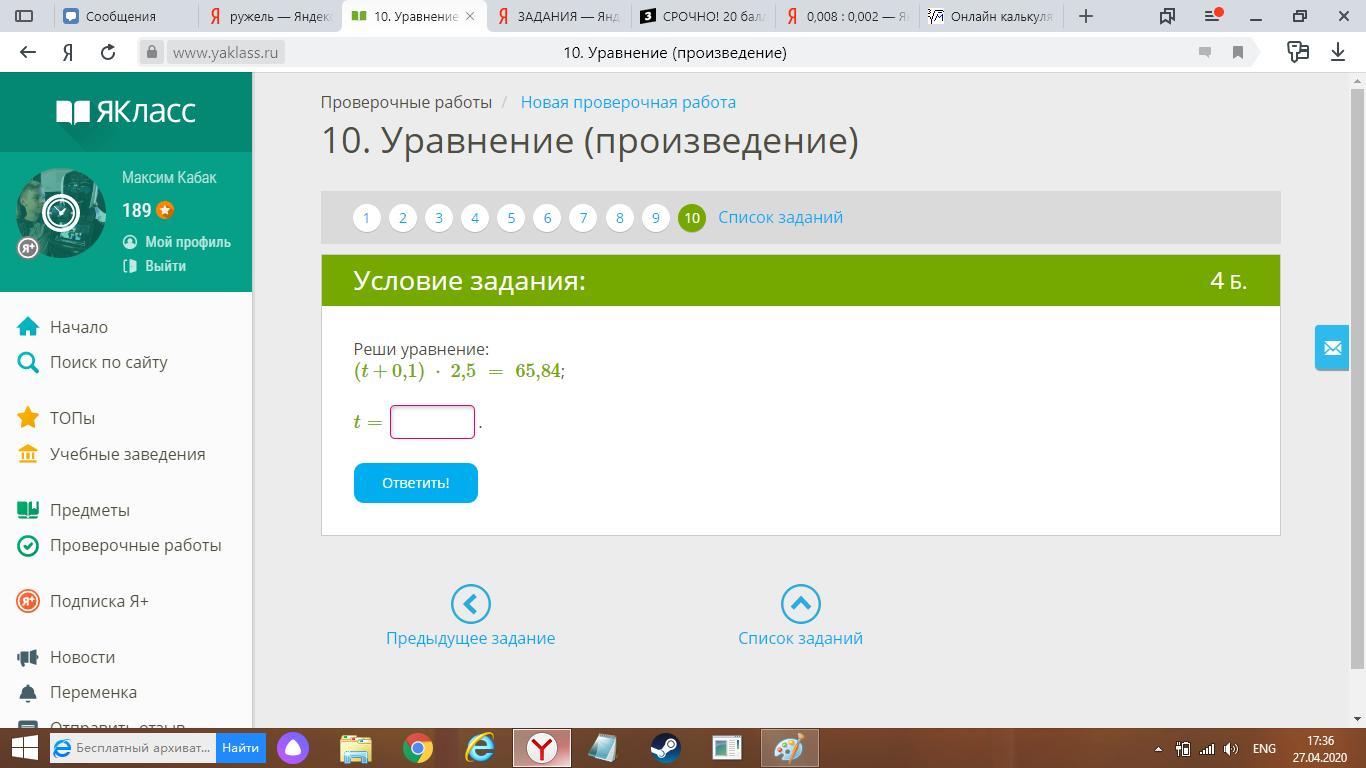Viewport: 1366px width, 768px height.
Task: Switch to the Онлайн калькулятор tab
Action: tap(991, 16)
